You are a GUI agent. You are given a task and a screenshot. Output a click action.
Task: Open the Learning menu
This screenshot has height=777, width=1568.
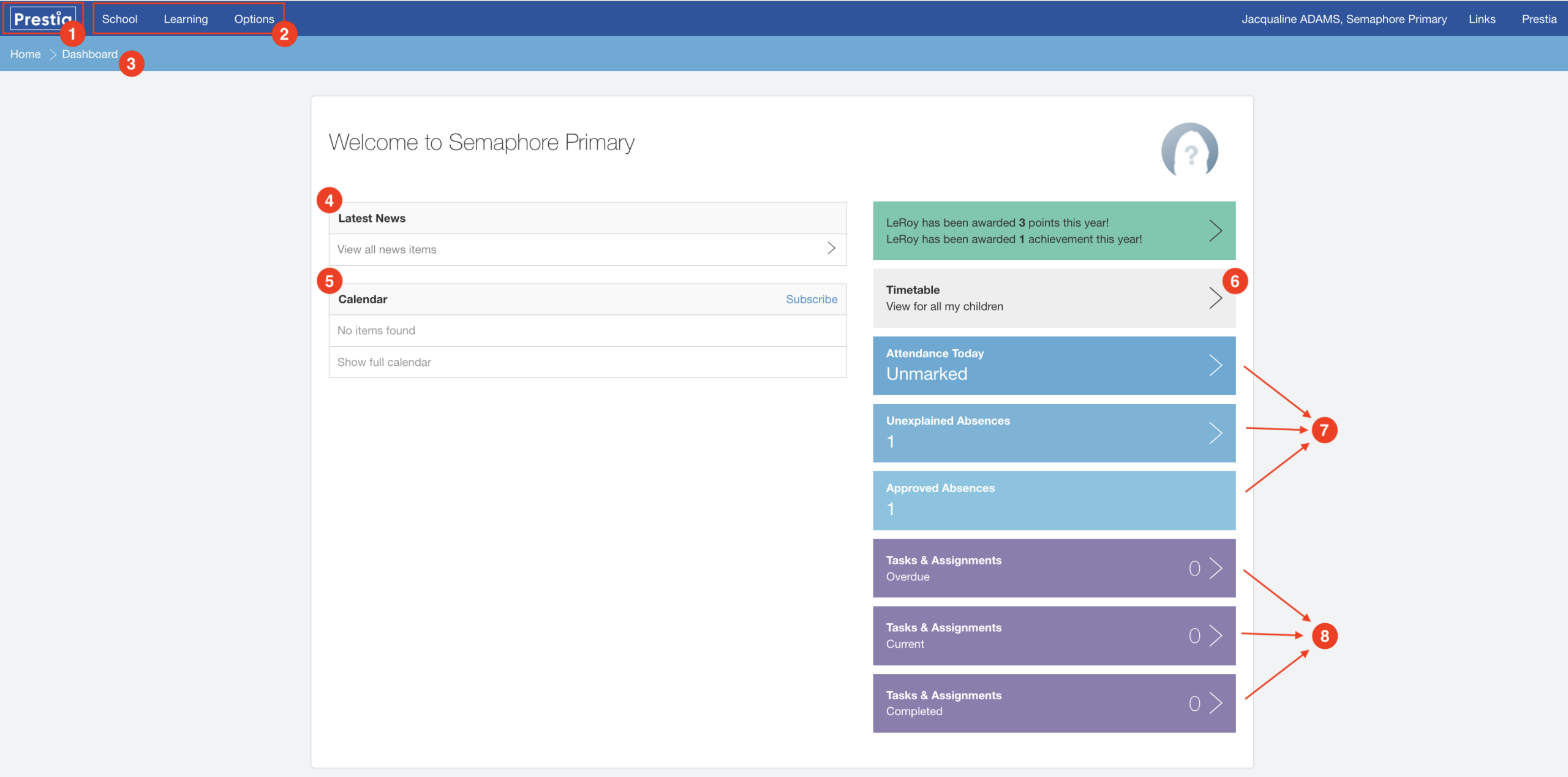click(186, 19)
